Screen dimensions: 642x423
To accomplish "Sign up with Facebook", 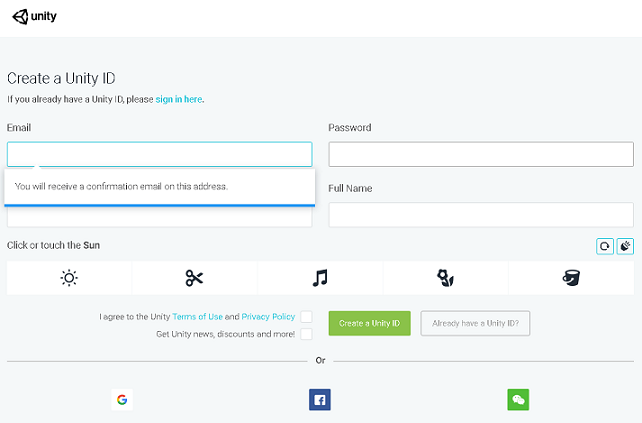I will [x=320, y=400].
